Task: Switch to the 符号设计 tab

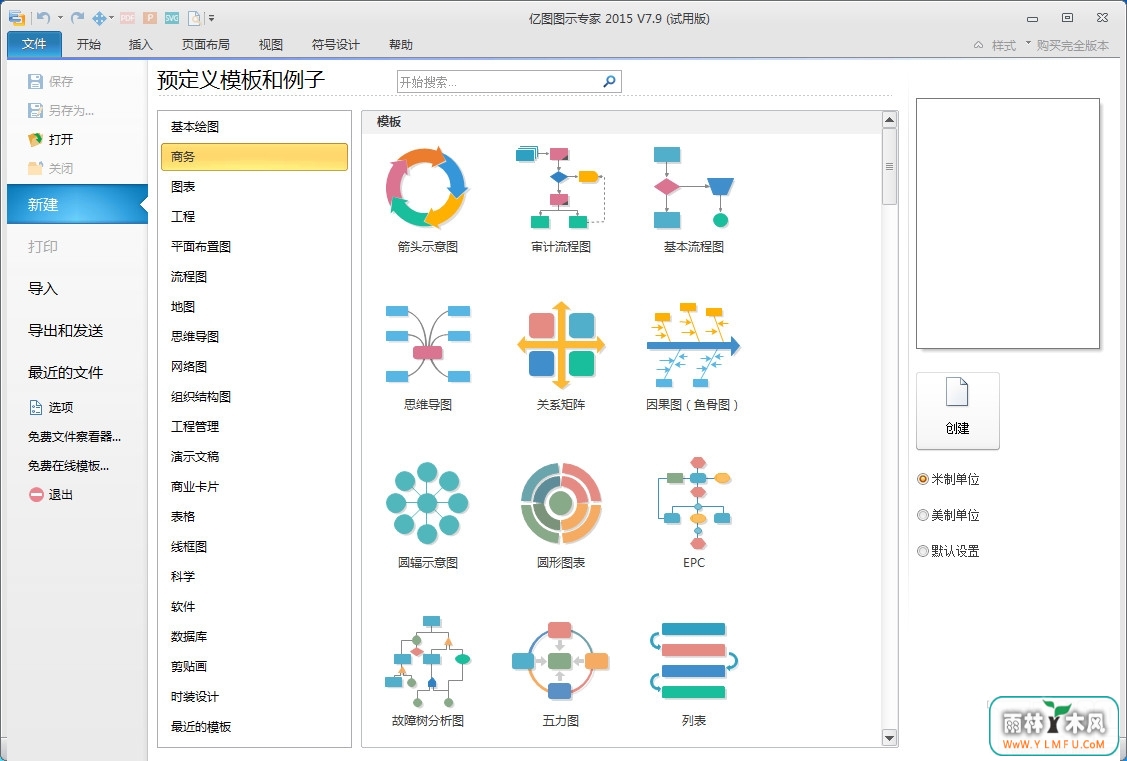Action: (335, 45)
